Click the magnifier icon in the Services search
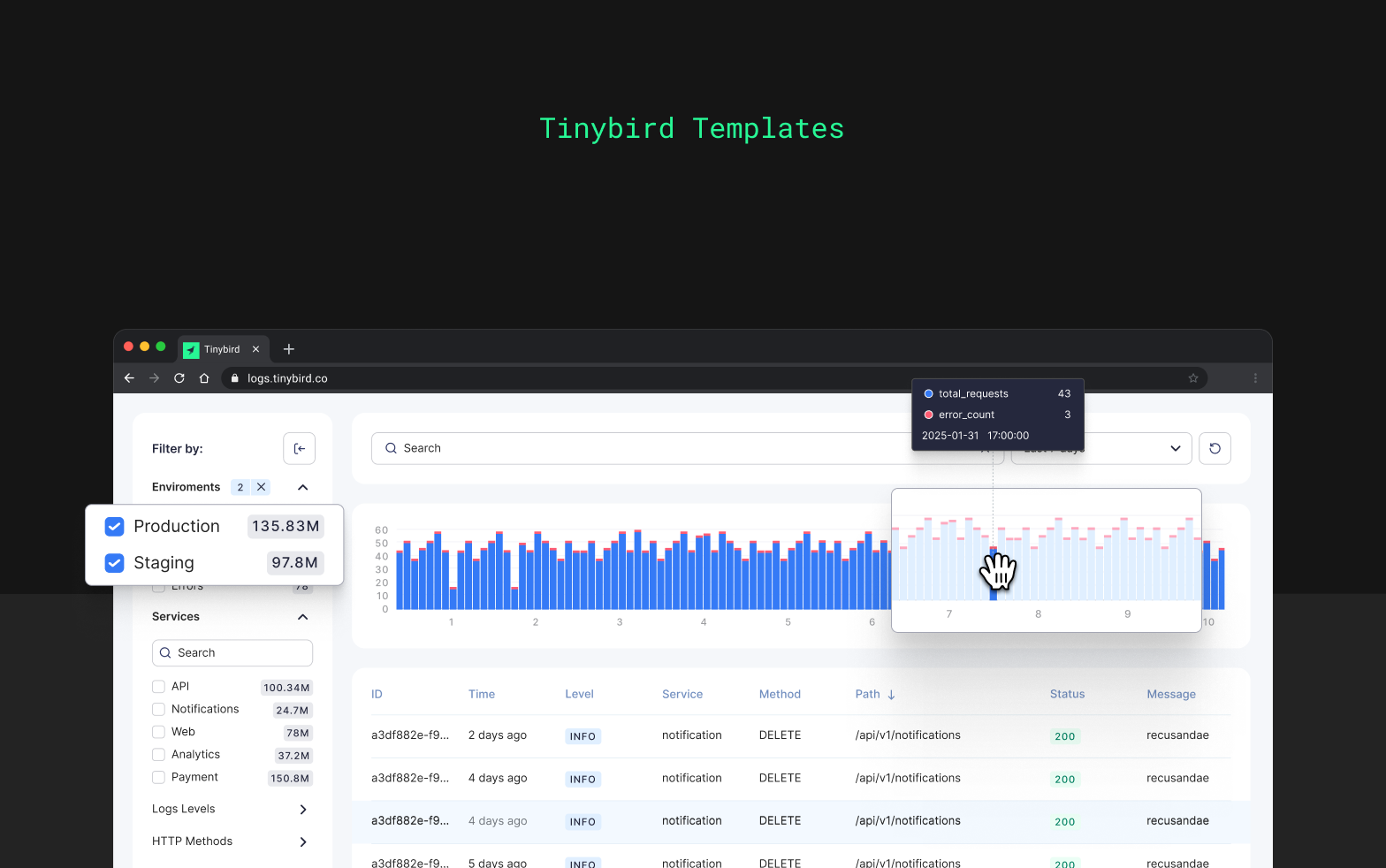This screenshot has height=868, width=1386. click(x=165, y=653)
